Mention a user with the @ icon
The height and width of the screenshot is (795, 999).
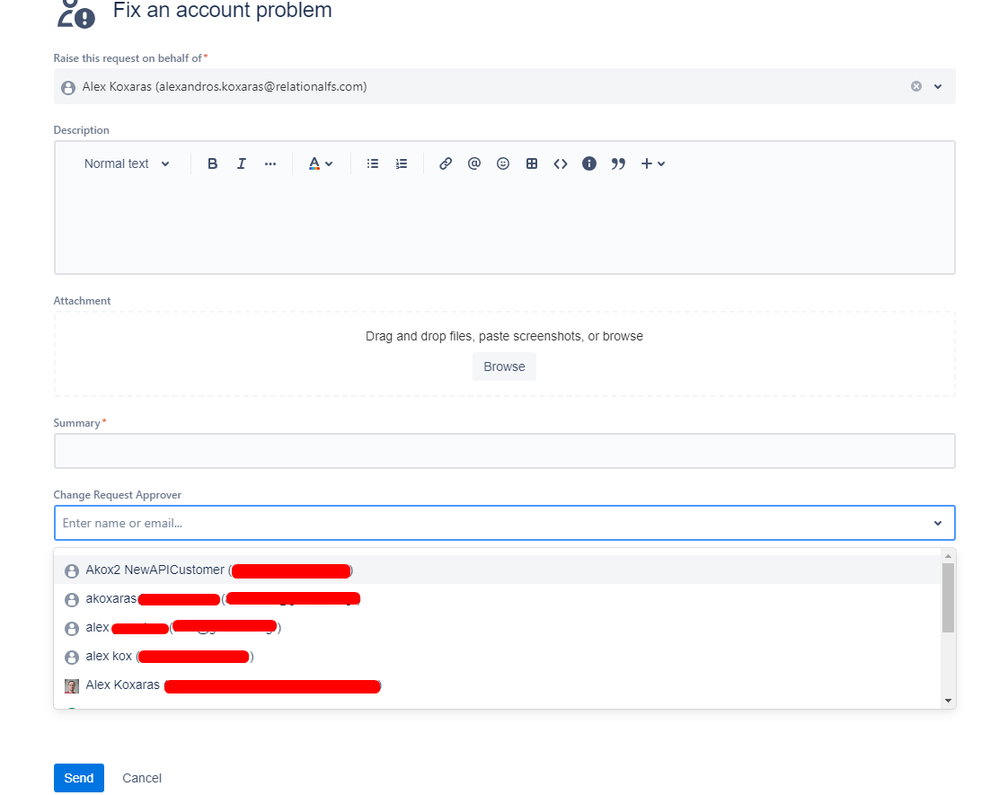(x=474, y=163)
